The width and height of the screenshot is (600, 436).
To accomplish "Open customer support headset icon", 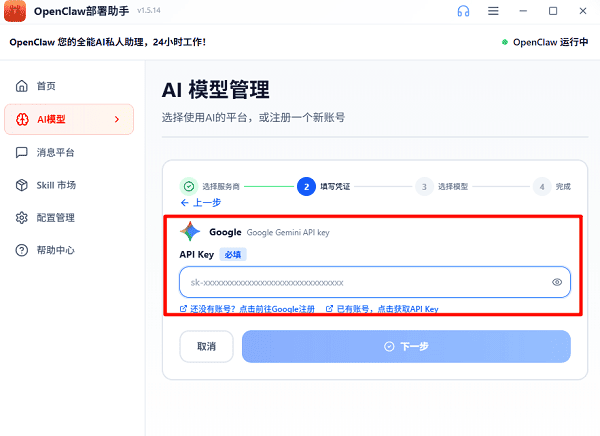I will [x=463, y=11].
